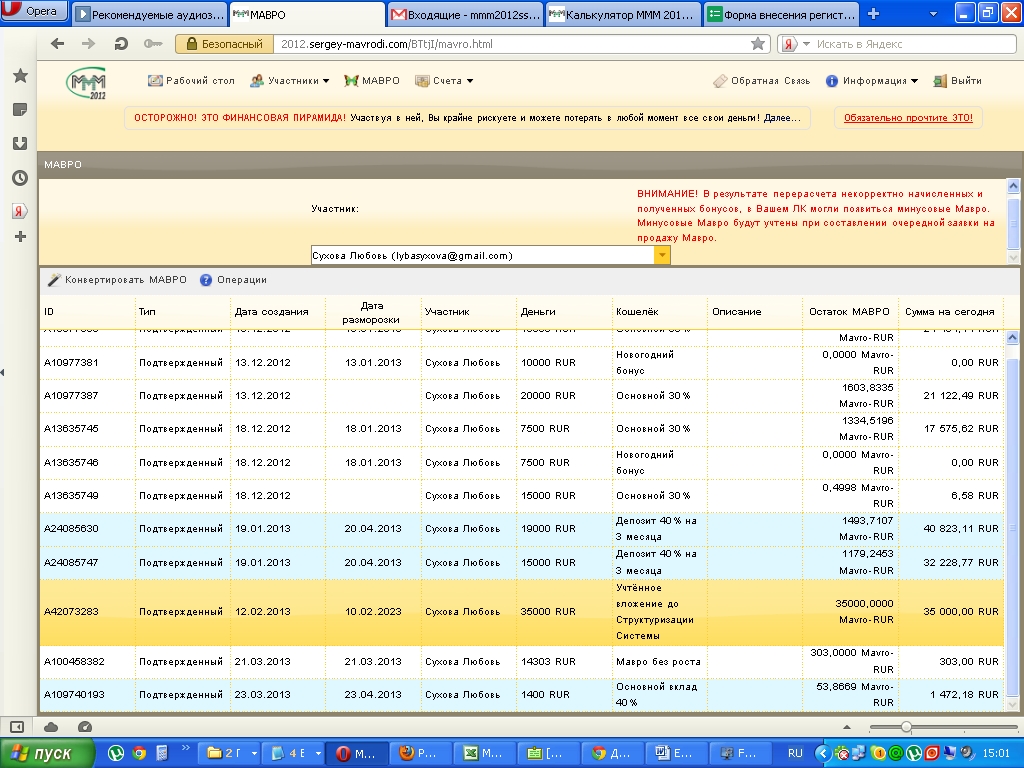The width and height of the screenshot is (1024, 768).
Task: Open Firefox window in the taskbar
Action: tap(420, 753)
